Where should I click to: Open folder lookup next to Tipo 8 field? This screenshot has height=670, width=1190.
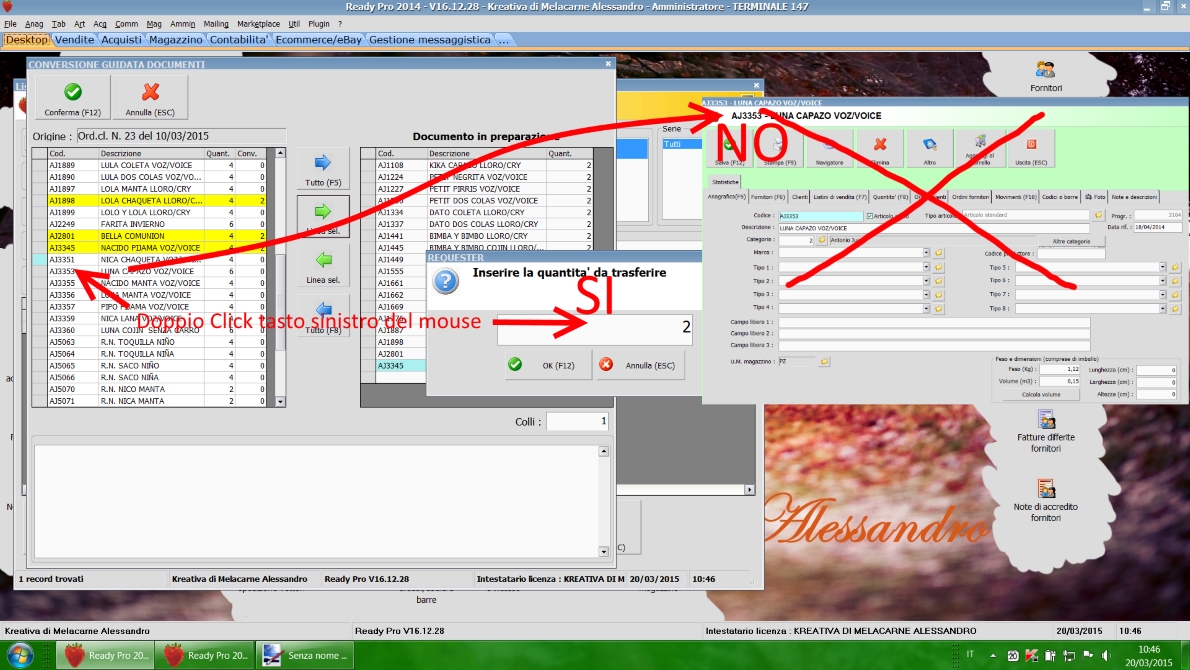coord(1175,309)
